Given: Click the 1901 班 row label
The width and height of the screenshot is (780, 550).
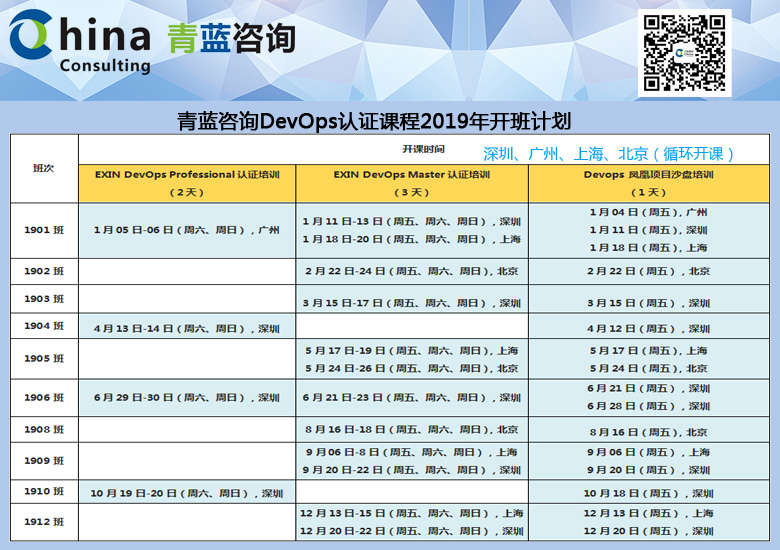Looking at the screenshot, I should click(44, 230).
